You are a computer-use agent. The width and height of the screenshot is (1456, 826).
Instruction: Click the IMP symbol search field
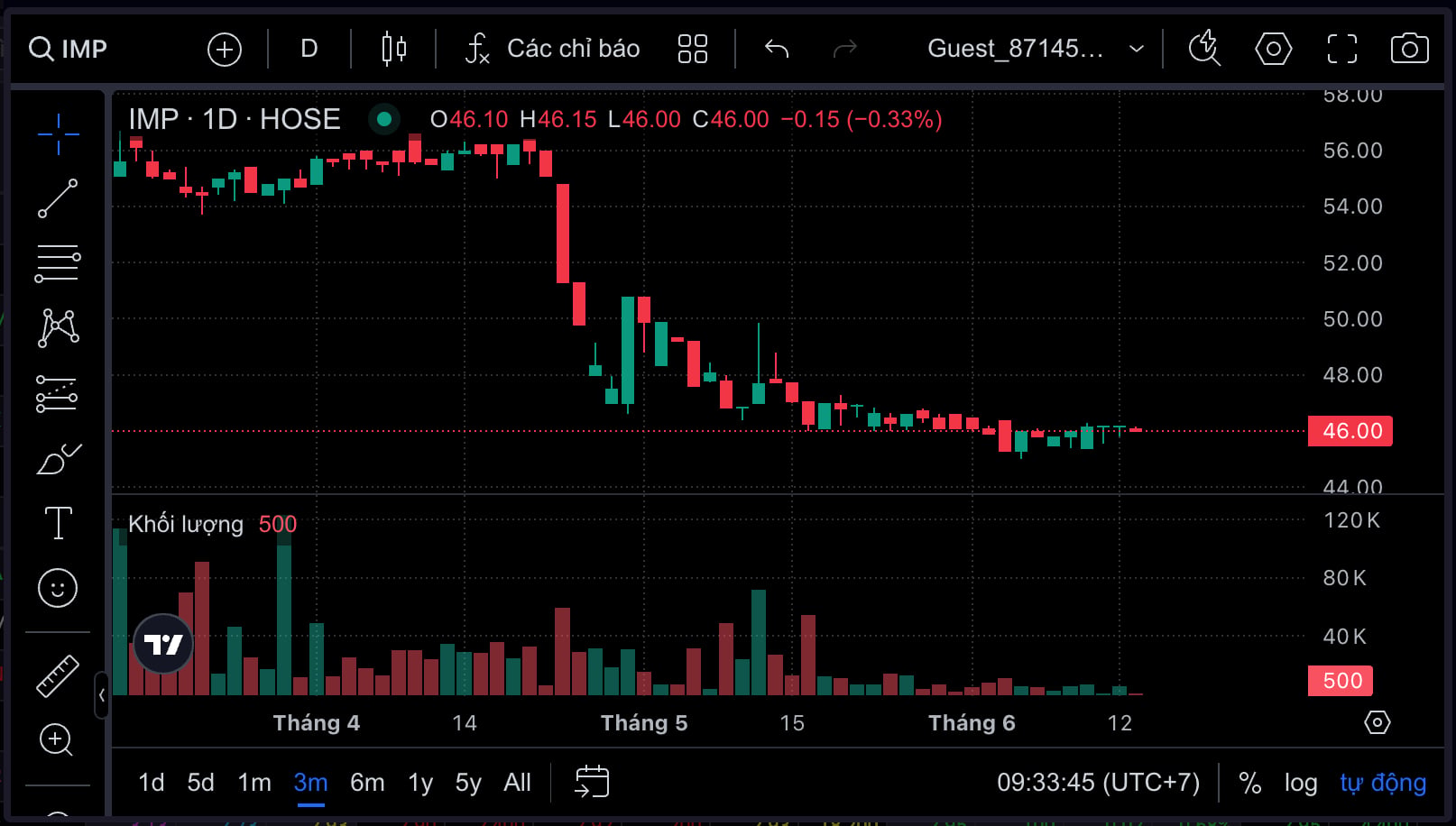tap(69, 48)
